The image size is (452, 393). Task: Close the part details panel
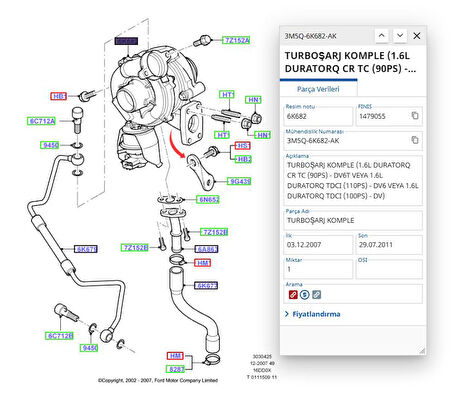[x=417, y=36]
